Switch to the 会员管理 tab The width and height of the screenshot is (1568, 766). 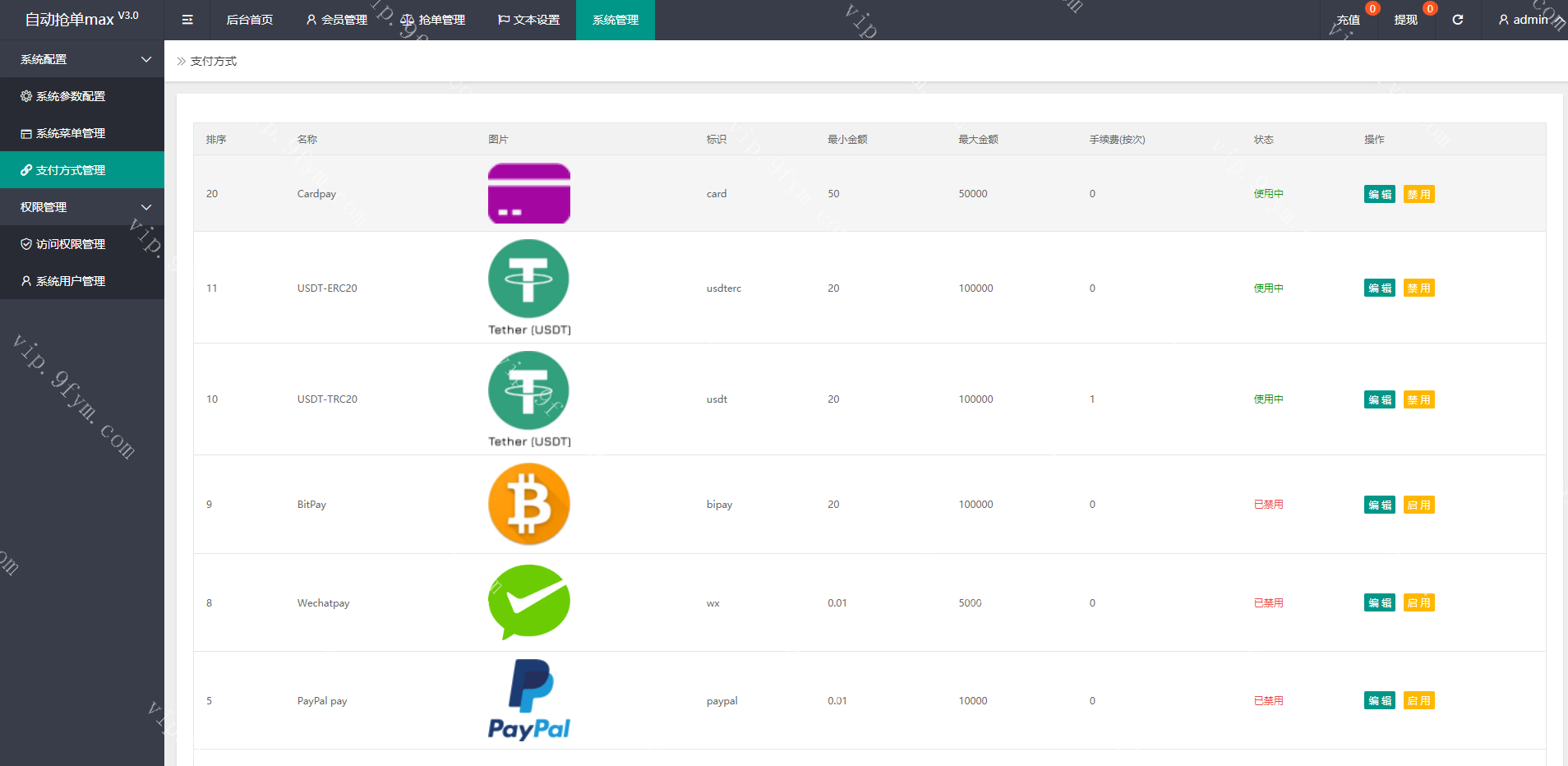[336, 20]
